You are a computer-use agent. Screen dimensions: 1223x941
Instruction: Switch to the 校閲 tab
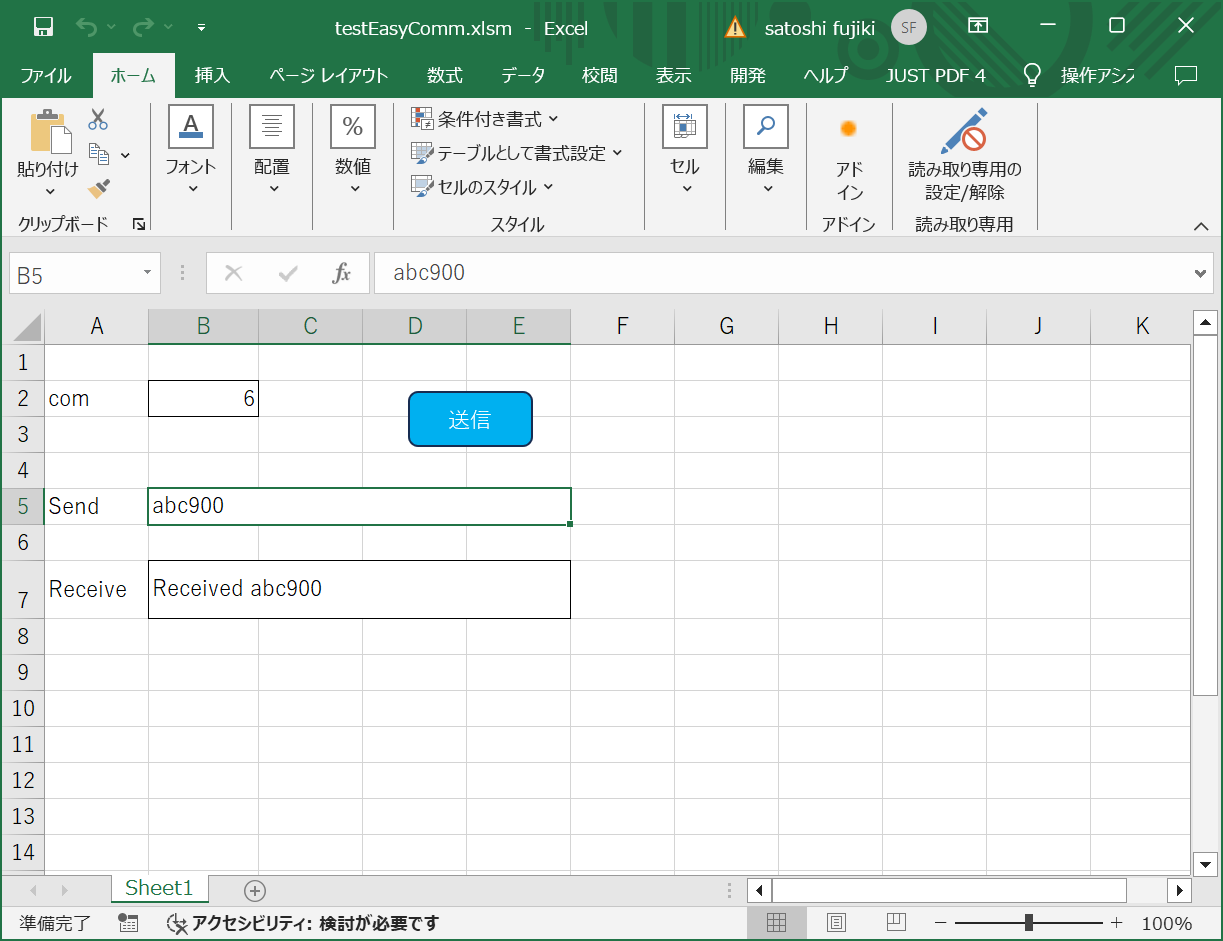[x=600, y=76]
